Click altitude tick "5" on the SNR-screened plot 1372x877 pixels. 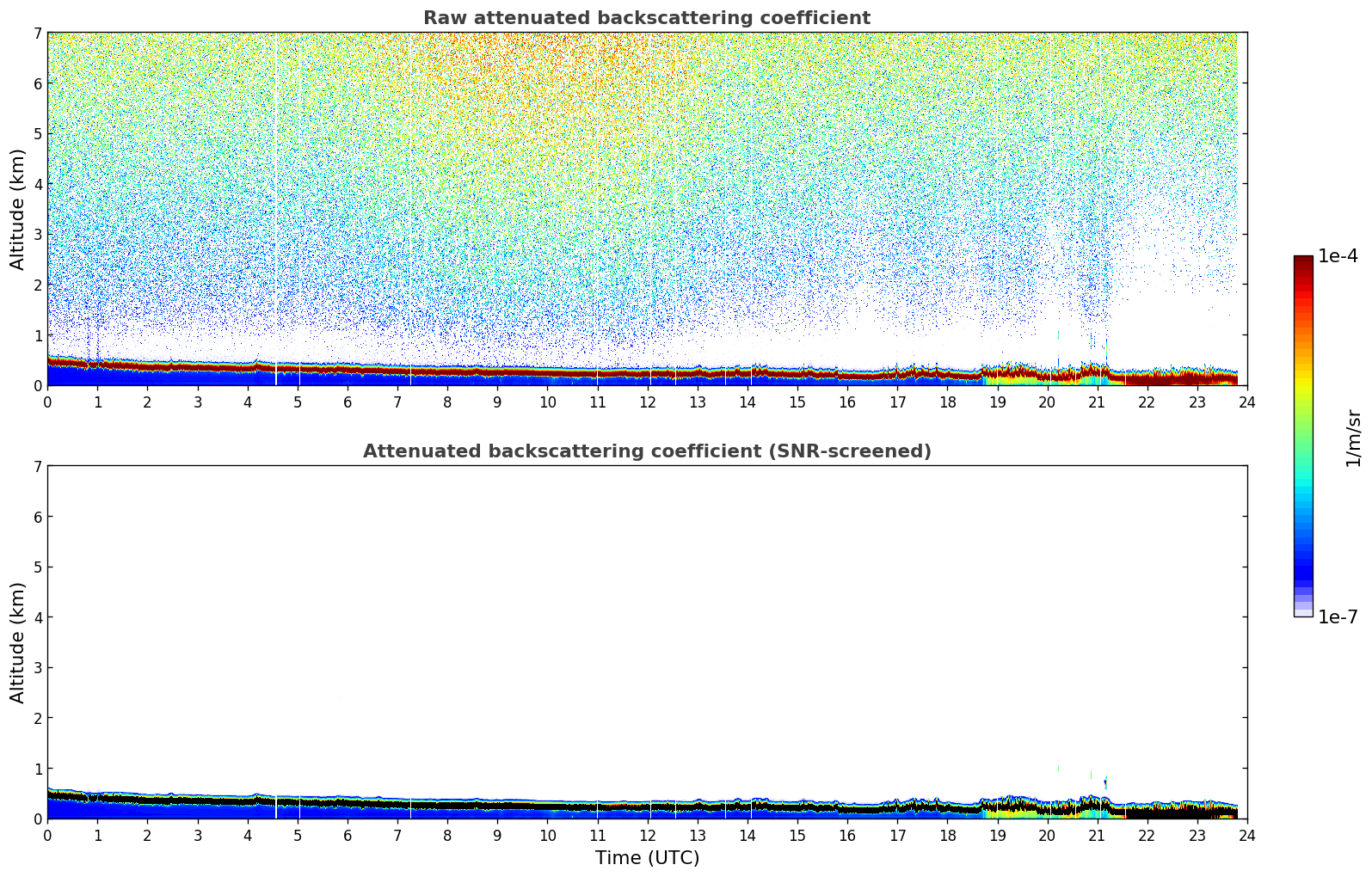pyautogui.click(x=37, y=567)
